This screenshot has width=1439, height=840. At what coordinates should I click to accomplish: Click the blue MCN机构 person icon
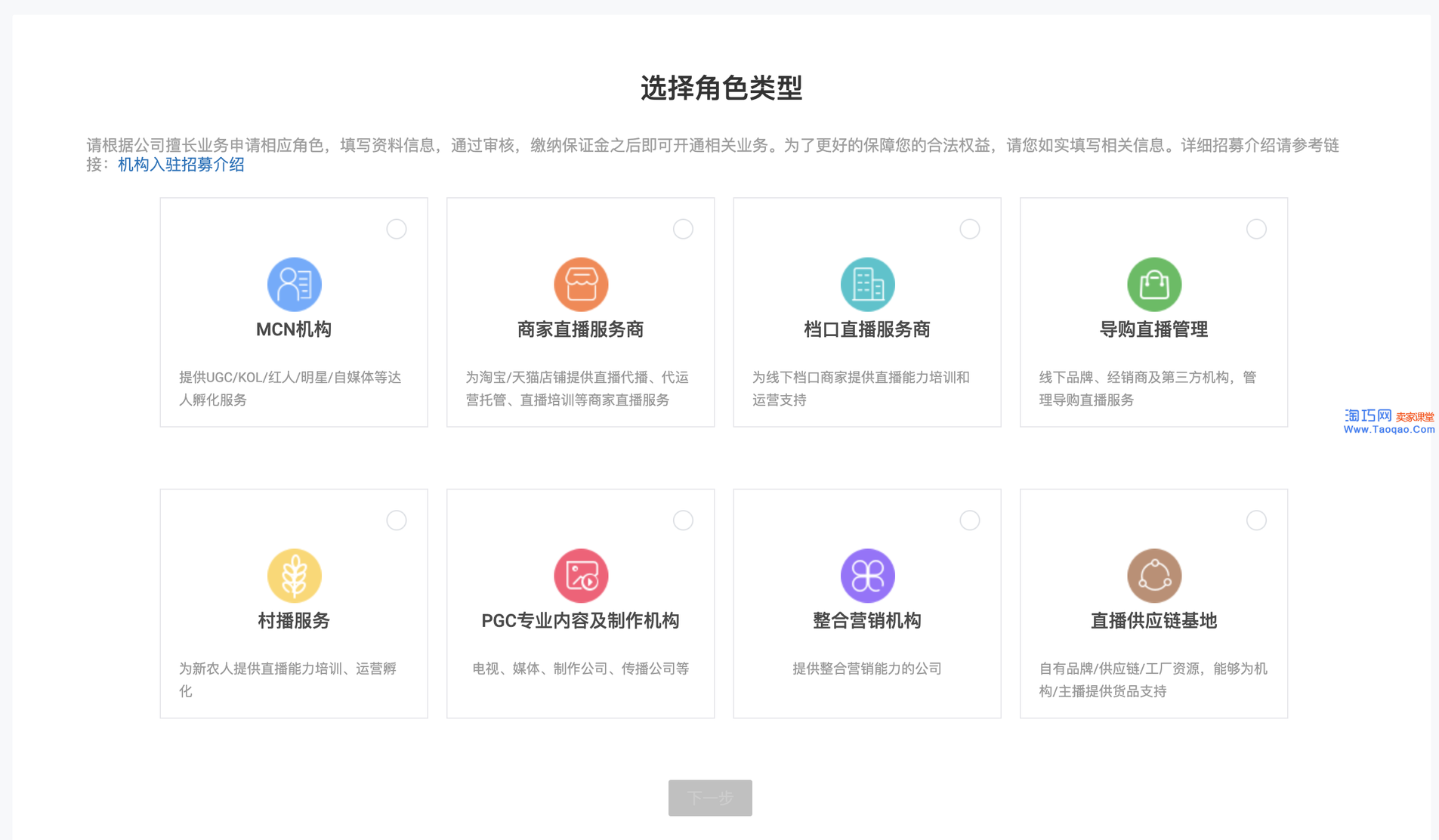(x=294, y=285)
